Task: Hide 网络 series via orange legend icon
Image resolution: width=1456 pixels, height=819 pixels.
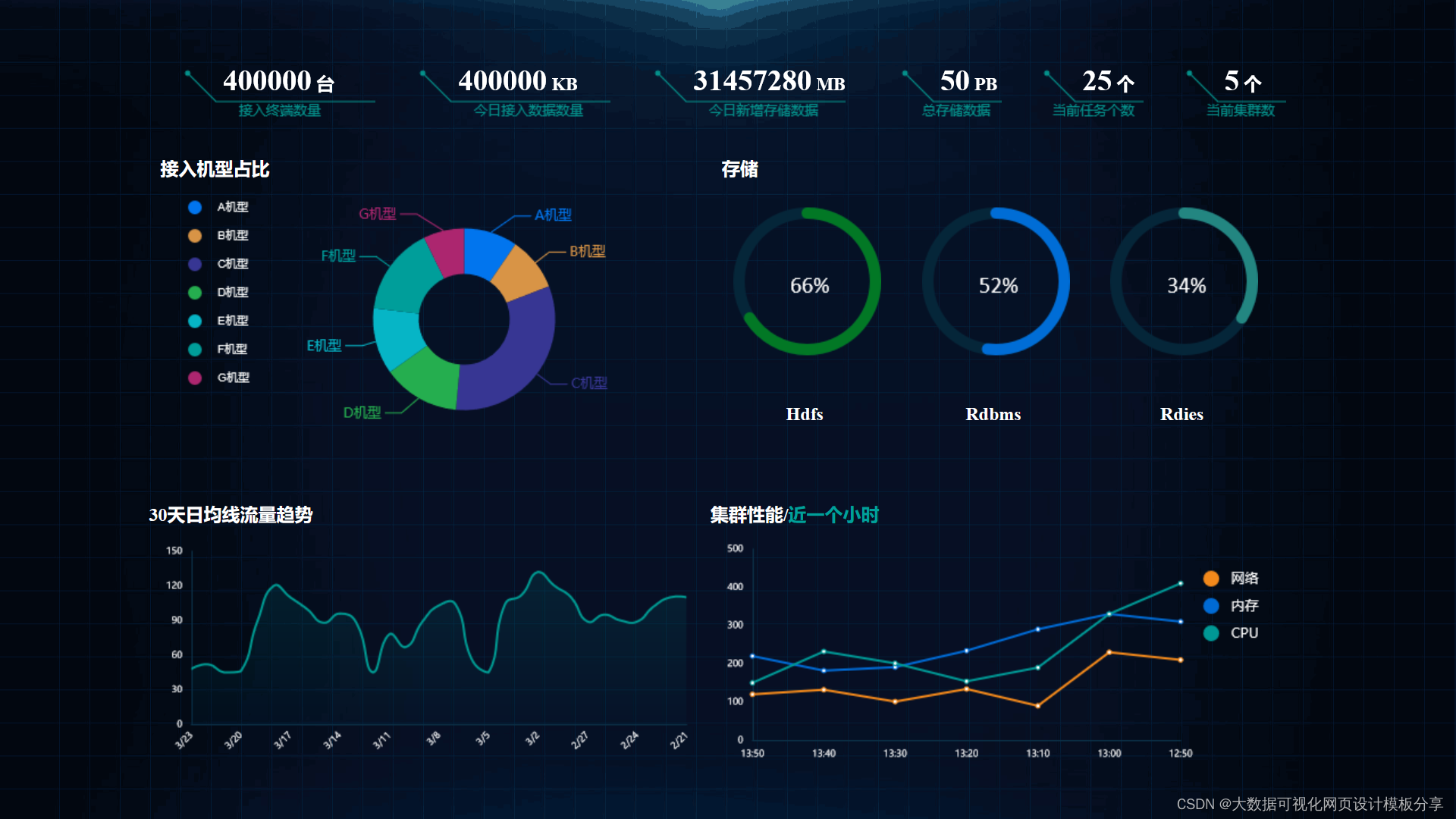Action: [x=1211, y=579]
